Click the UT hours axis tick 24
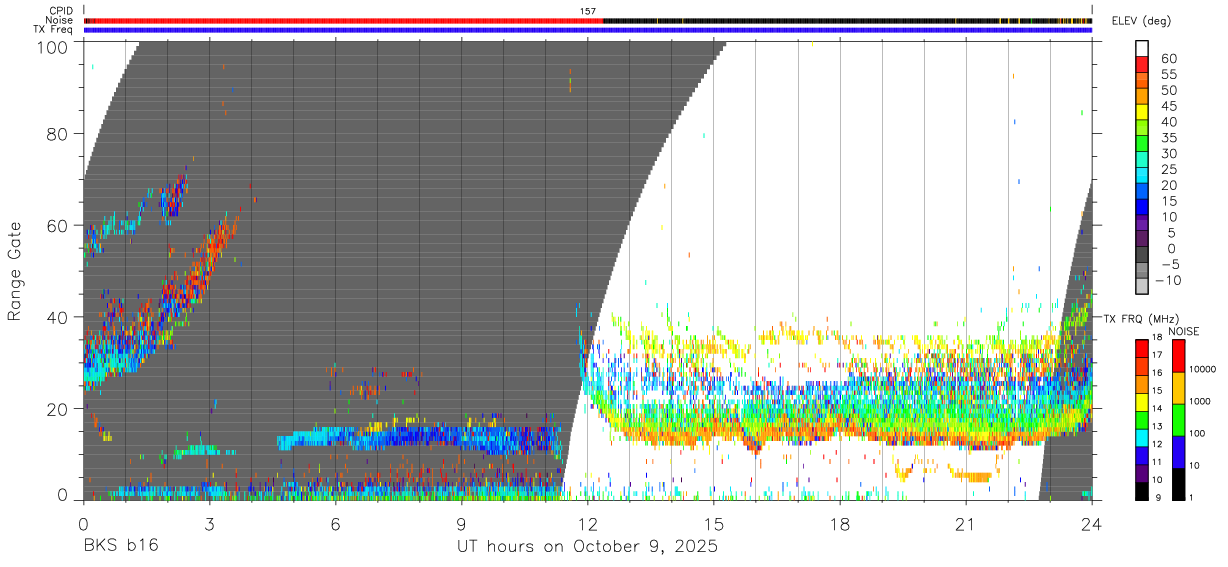This screenshot has width=1228, height=567. 1091,524
